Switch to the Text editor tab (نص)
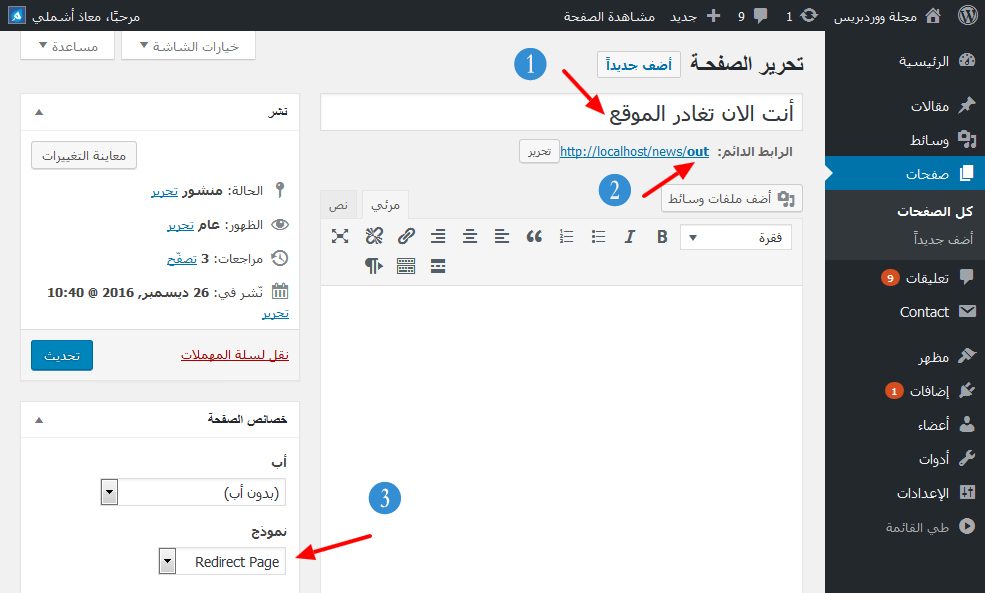Viewport: 985px width, 593px height. coord(339,205)
